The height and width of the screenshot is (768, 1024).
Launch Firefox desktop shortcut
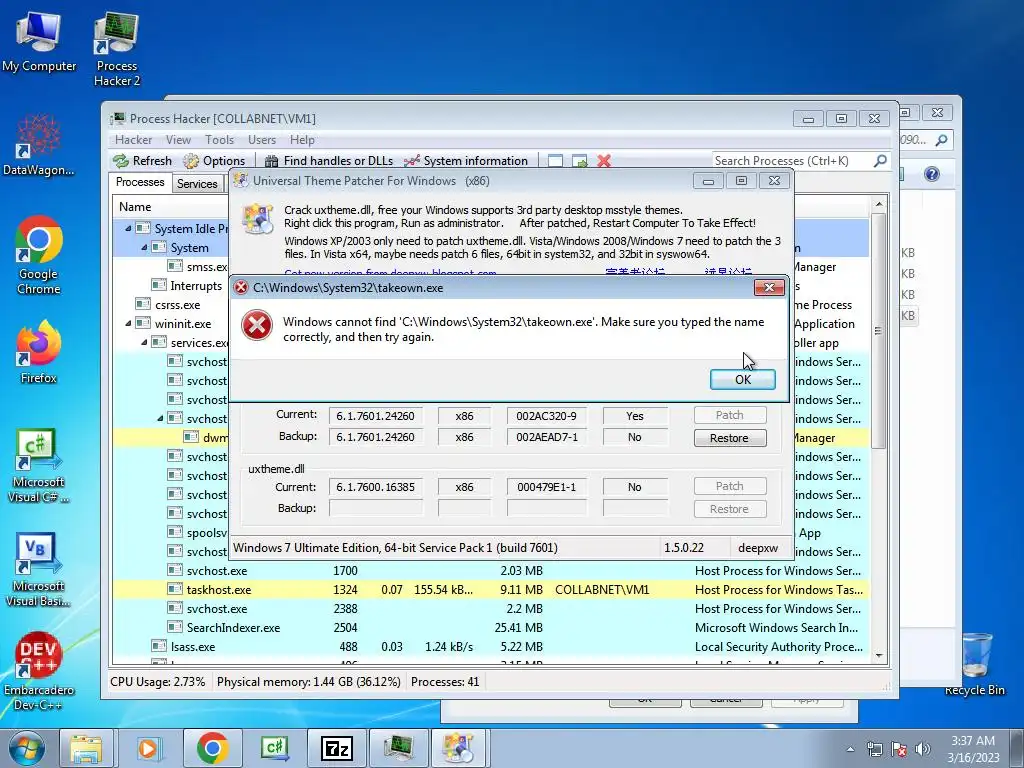pos(39,352)
